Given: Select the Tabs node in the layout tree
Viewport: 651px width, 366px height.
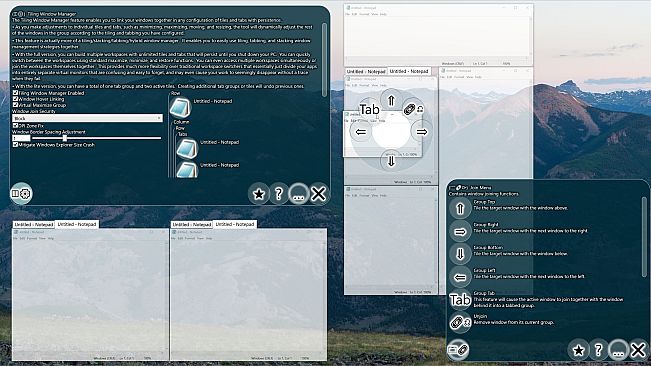Looking at the screenshot, I should pos(182,134).
